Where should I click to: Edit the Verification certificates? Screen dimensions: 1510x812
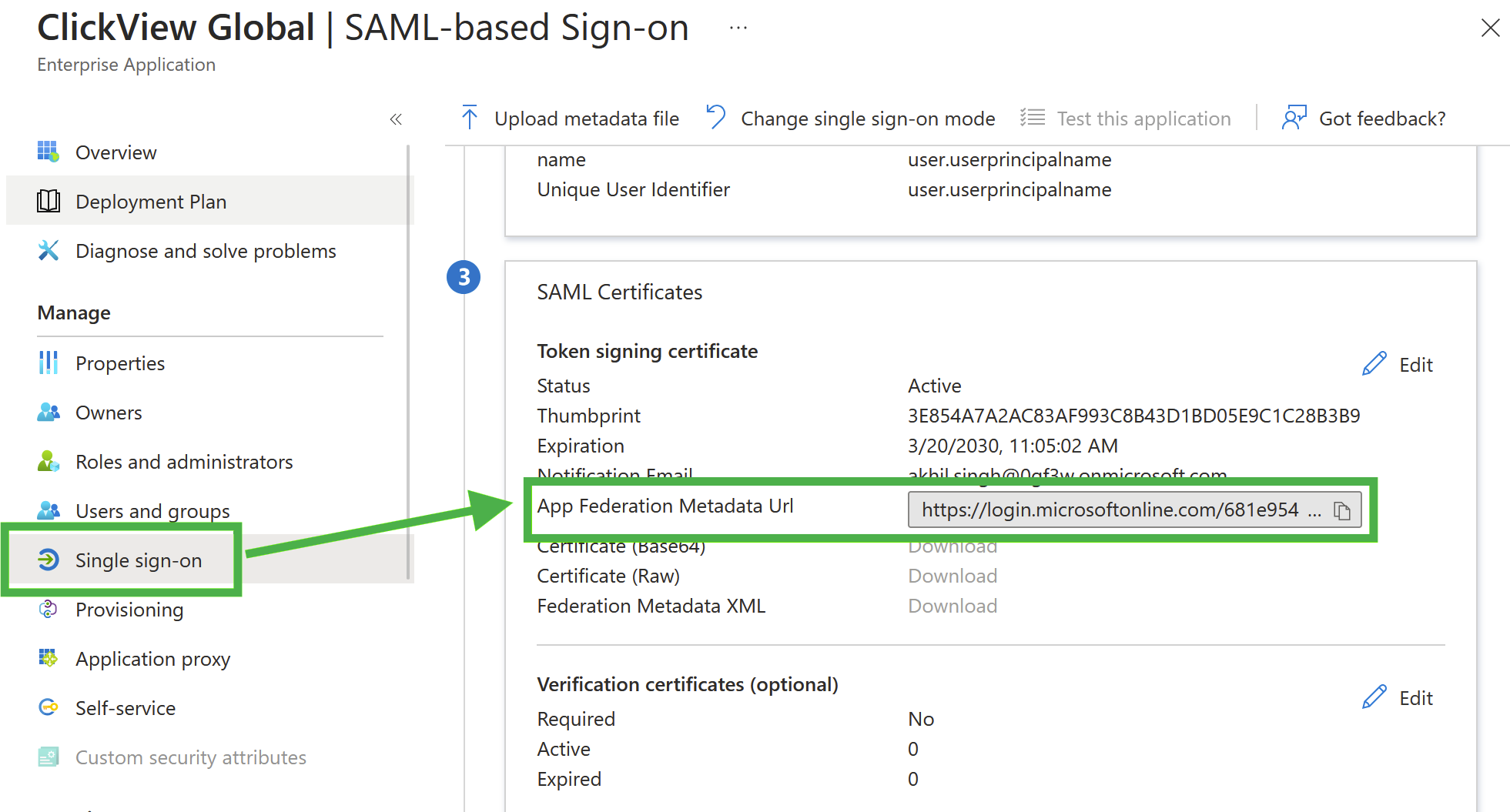[x=1398, y=698]
